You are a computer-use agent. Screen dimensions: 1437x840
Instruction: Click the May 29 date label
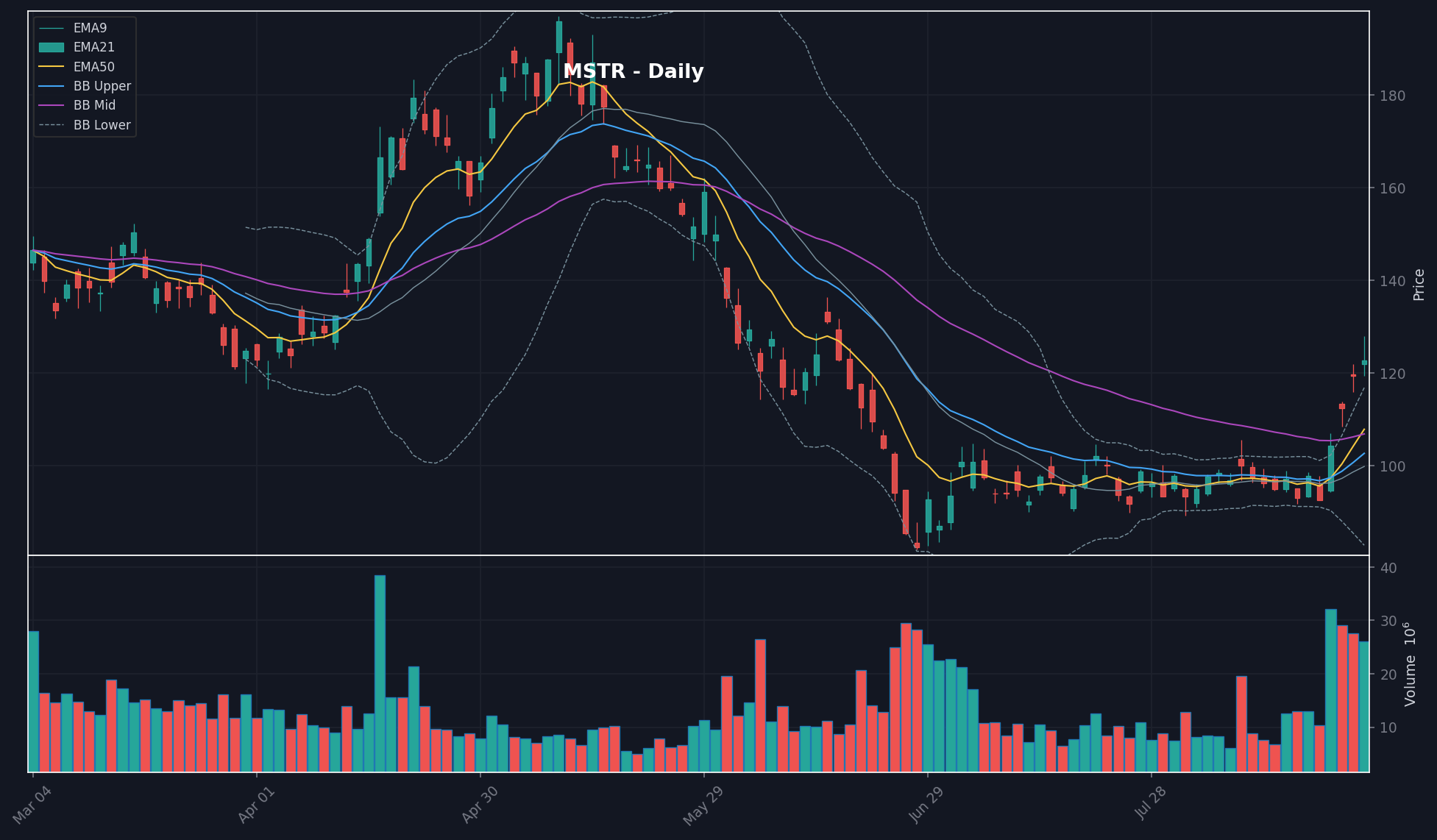click(x=703, y=806)
